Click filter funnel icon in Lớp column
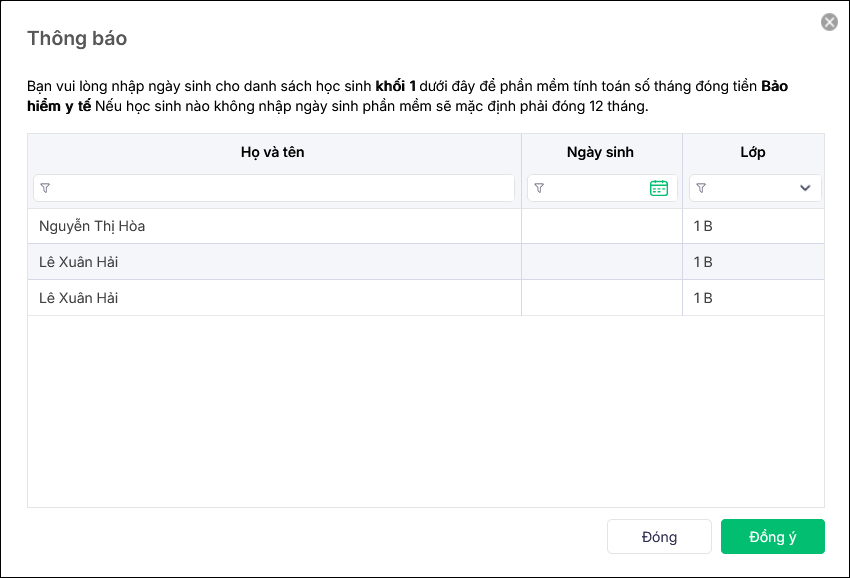This screenshot has width=850, height=578. (701, 188)
